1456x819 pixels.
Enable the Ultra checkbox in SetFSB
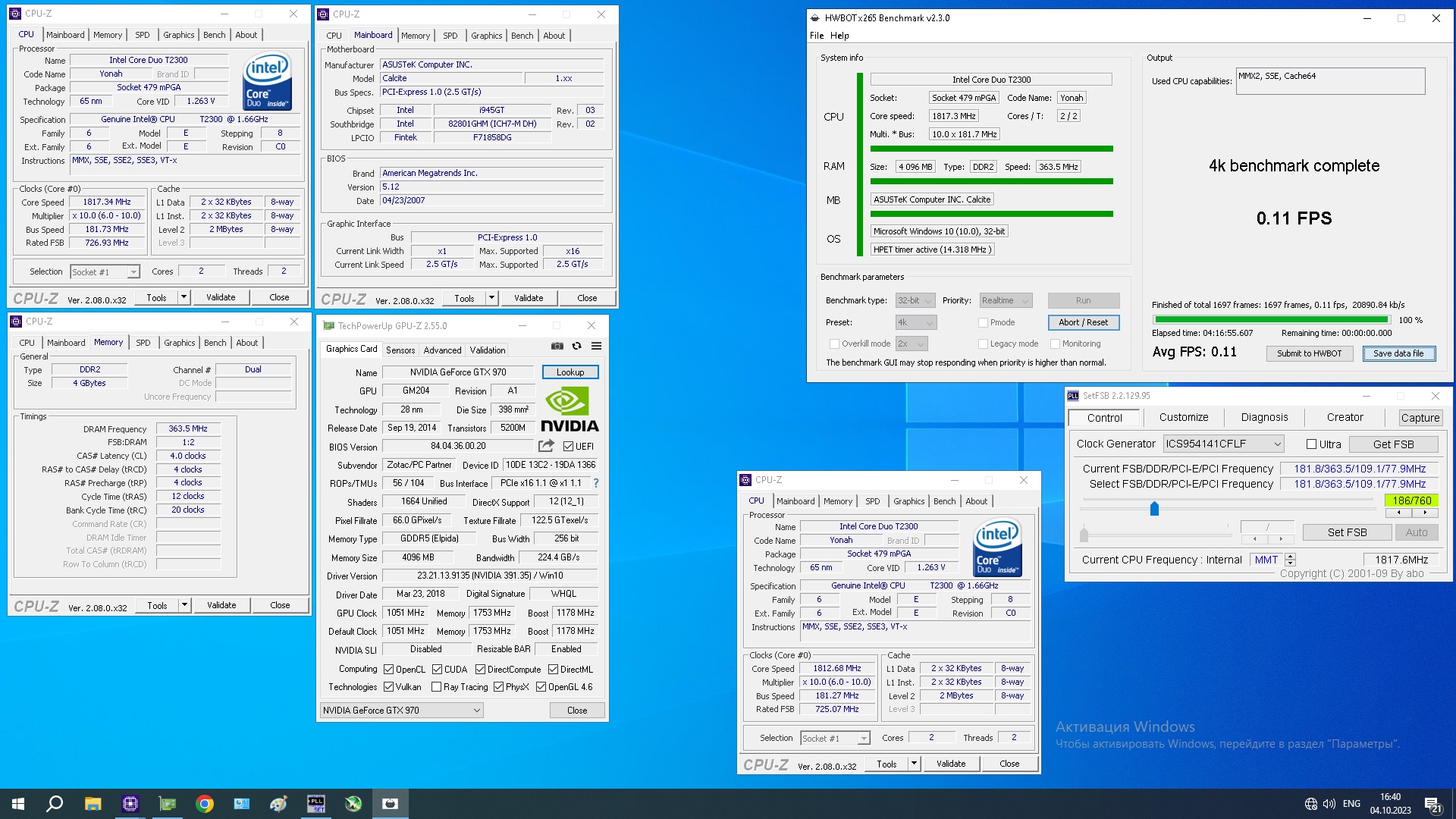coord(1311,444)
